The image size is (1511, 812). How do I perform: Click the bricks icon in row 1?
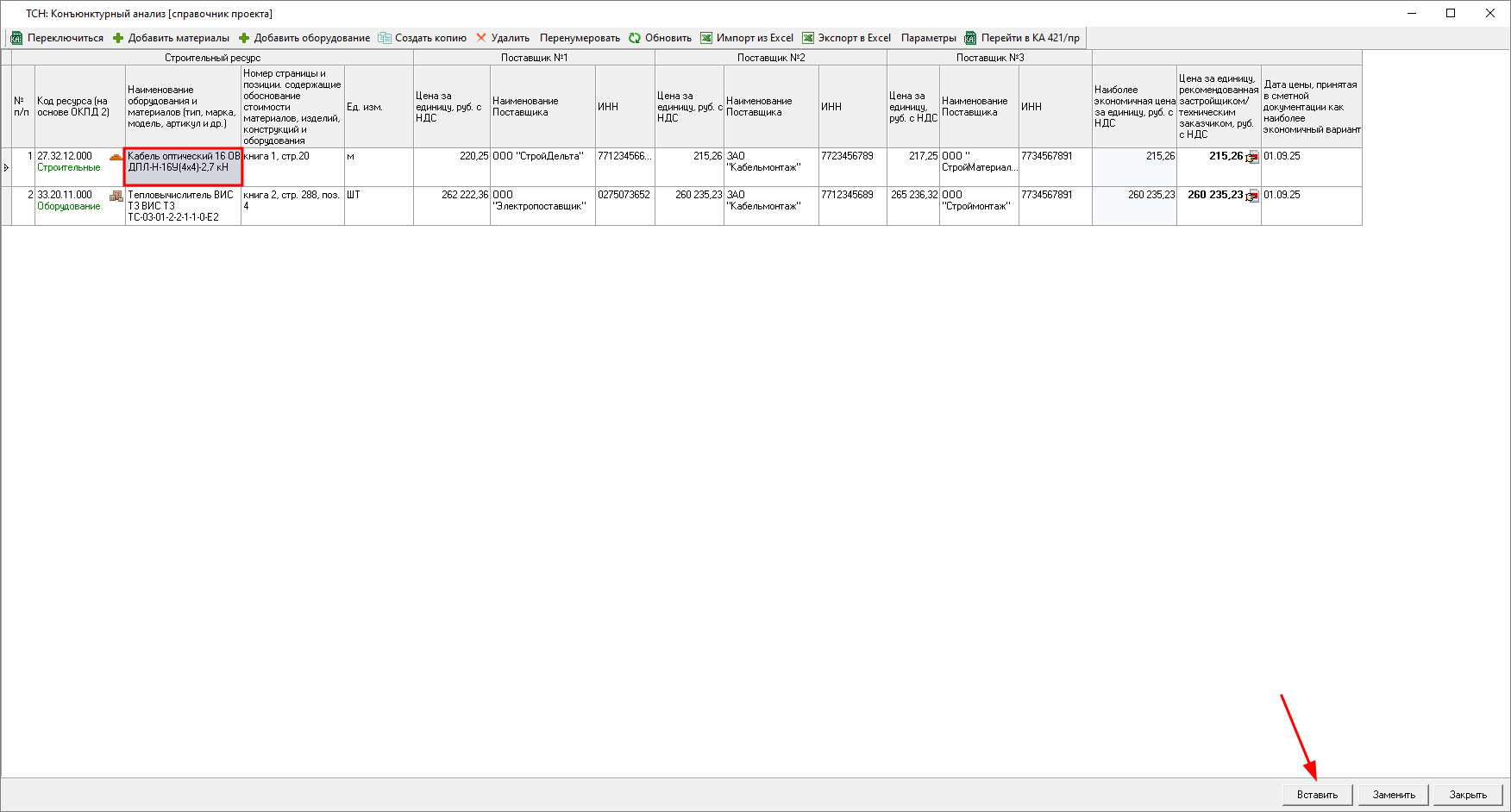point(116,157)
